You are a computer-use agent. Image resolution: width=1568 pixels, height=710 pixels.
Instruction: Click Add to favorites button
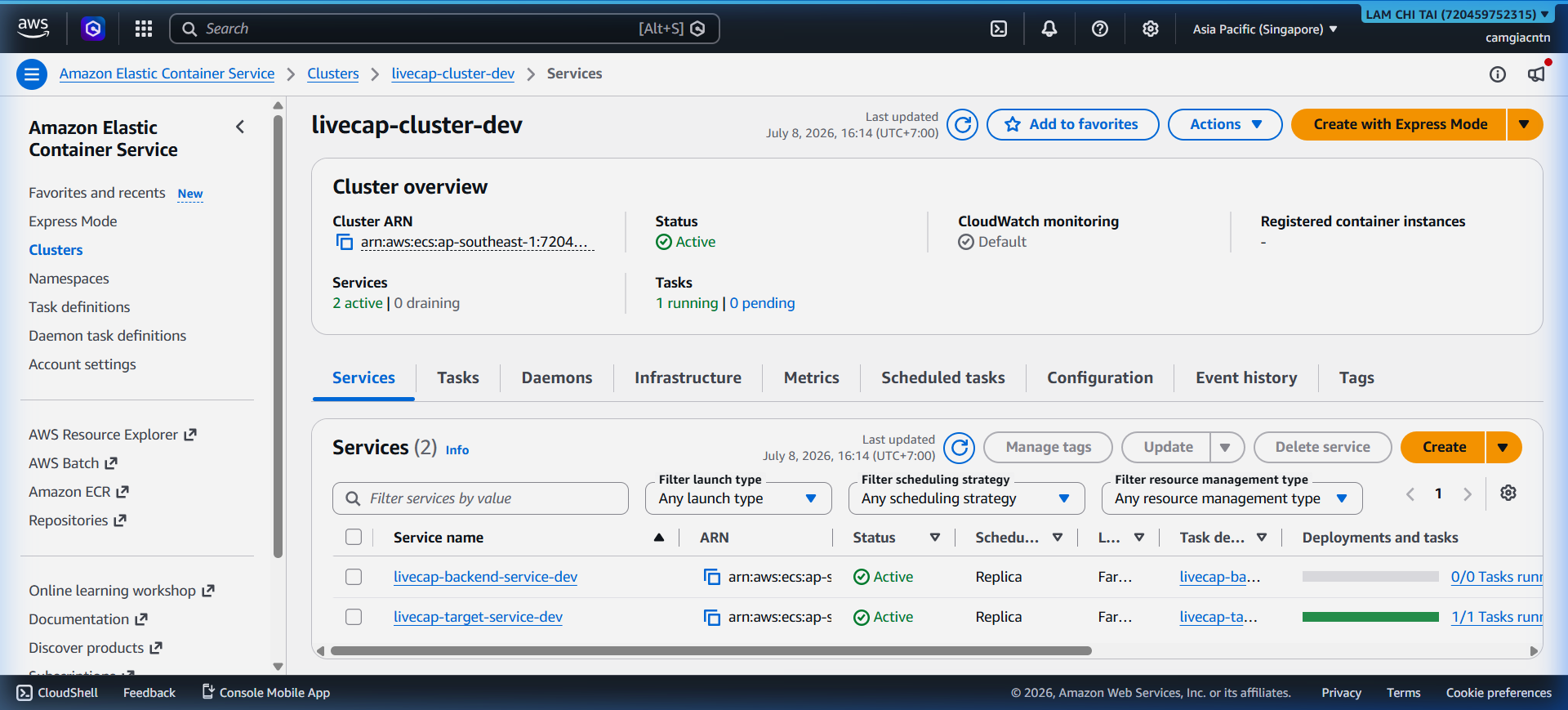pyautogui.click(x=1073, y=124)
